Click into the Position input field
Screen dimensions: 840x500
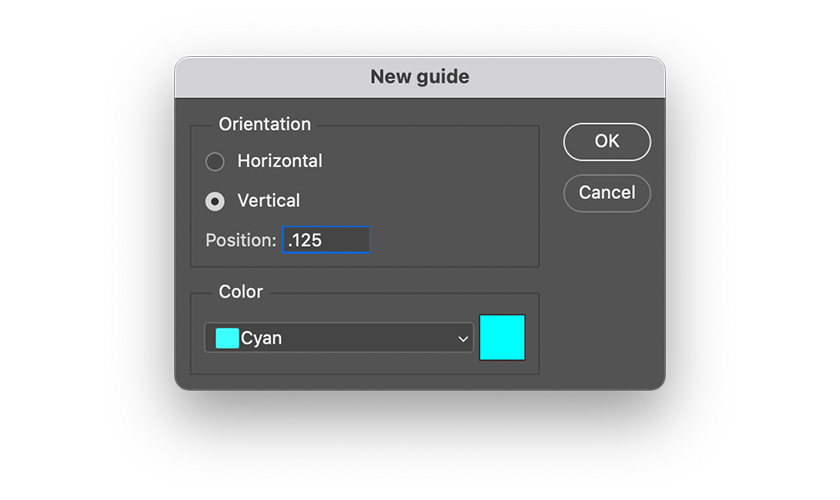[326, 240]
